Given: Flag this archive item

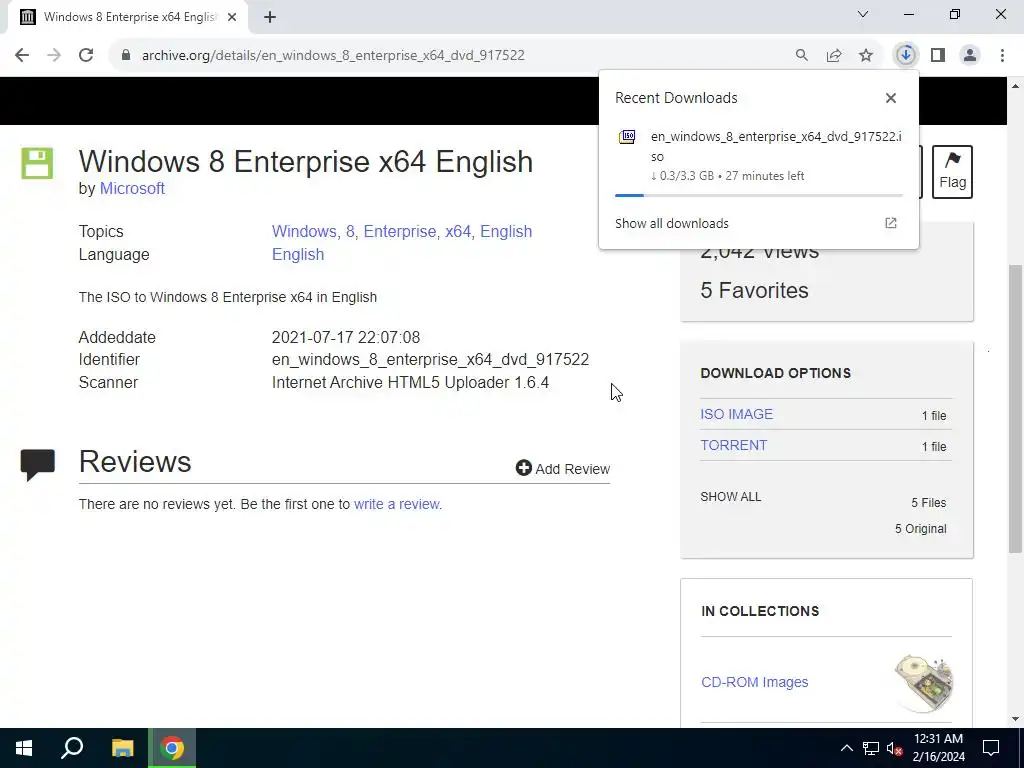Looking at the screenshot, I should (952, 172).
